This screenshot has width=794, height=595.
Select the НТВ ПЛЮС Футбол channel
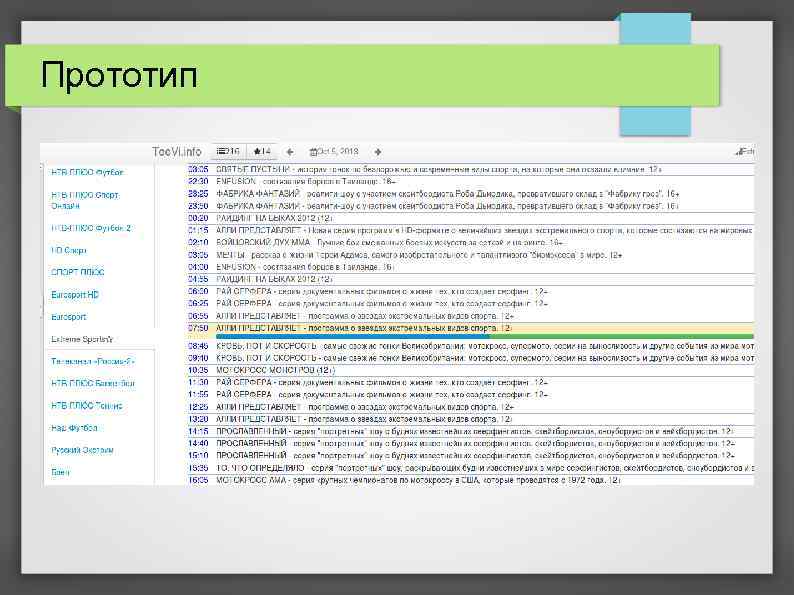pos(87,172)
